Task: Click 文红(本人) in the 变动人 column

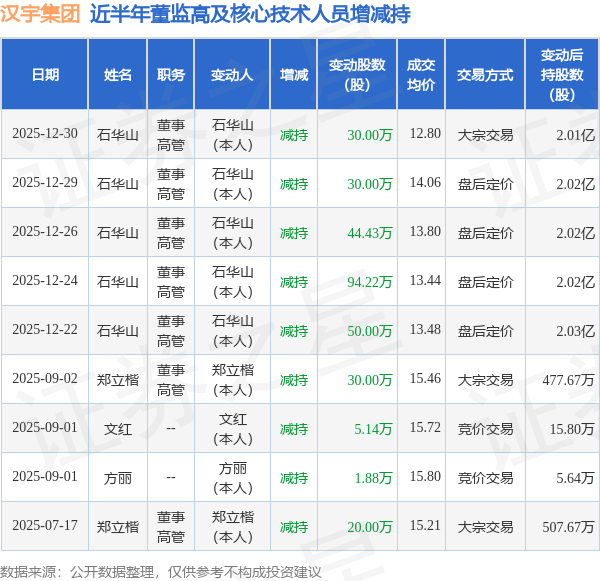Action: click(233, 429)
